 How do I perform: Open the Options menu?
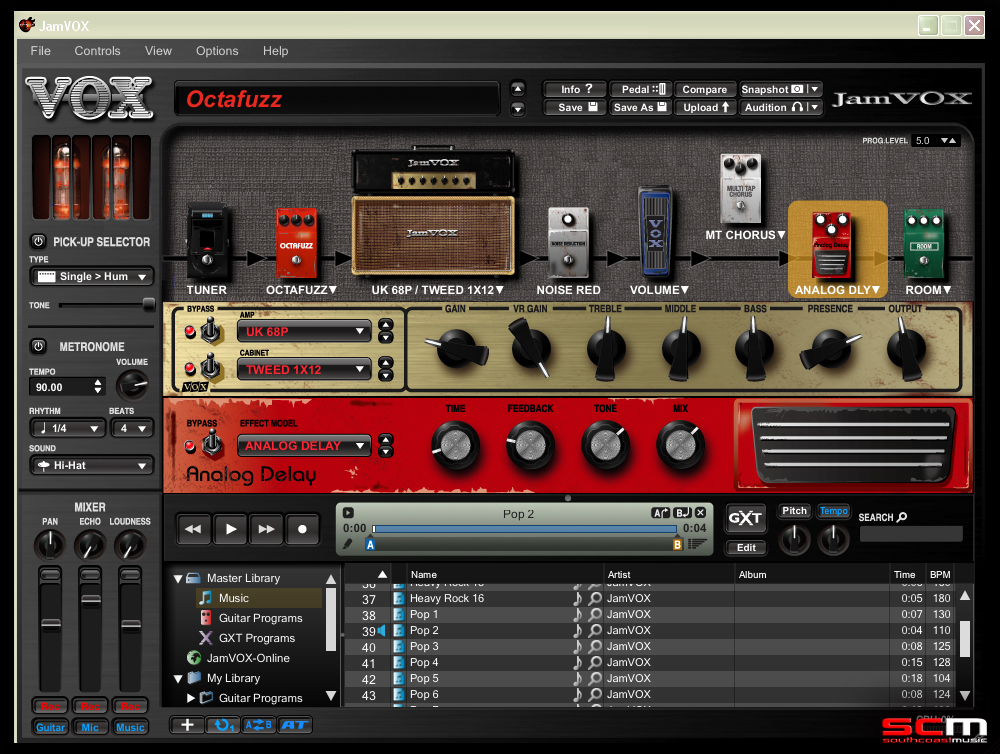click(x=217, y=50)
